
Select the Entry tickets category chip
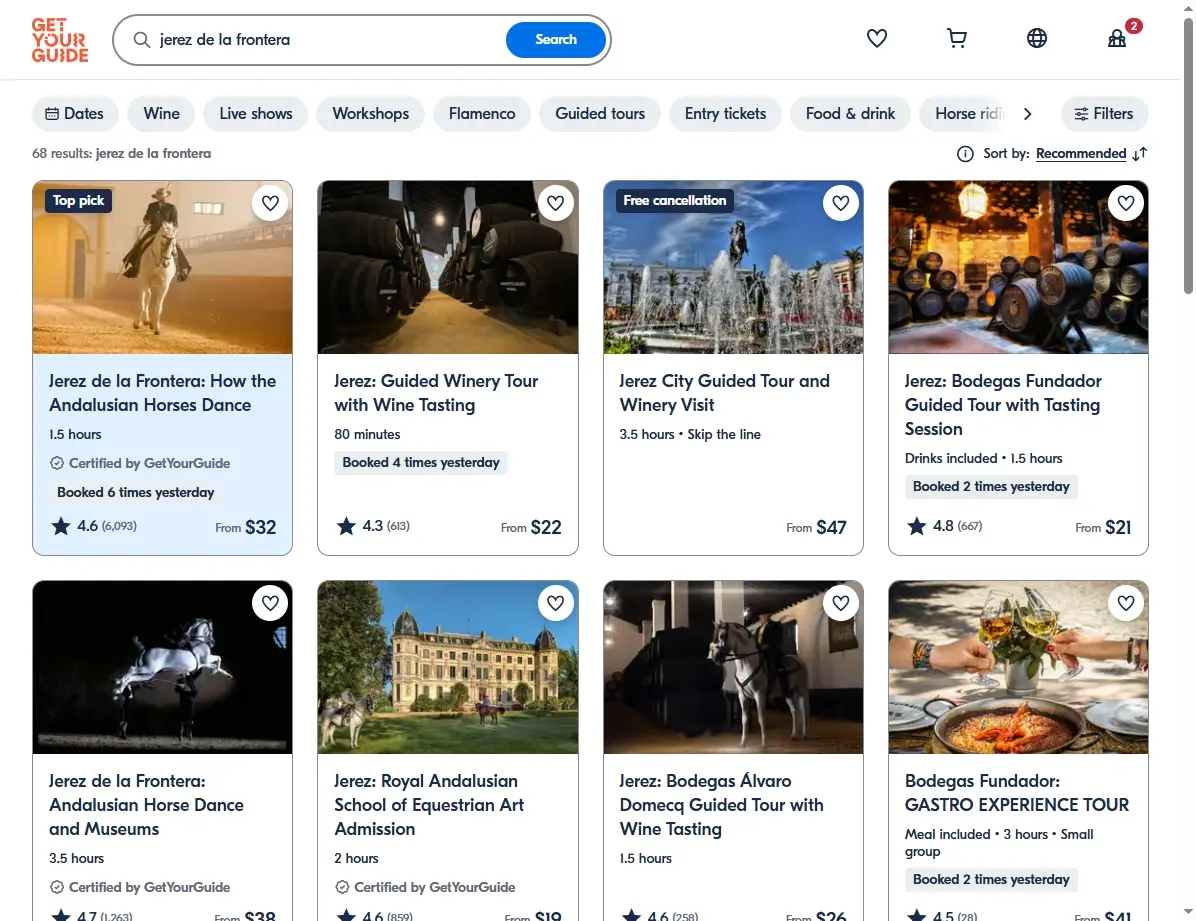(x=725, y=114)
